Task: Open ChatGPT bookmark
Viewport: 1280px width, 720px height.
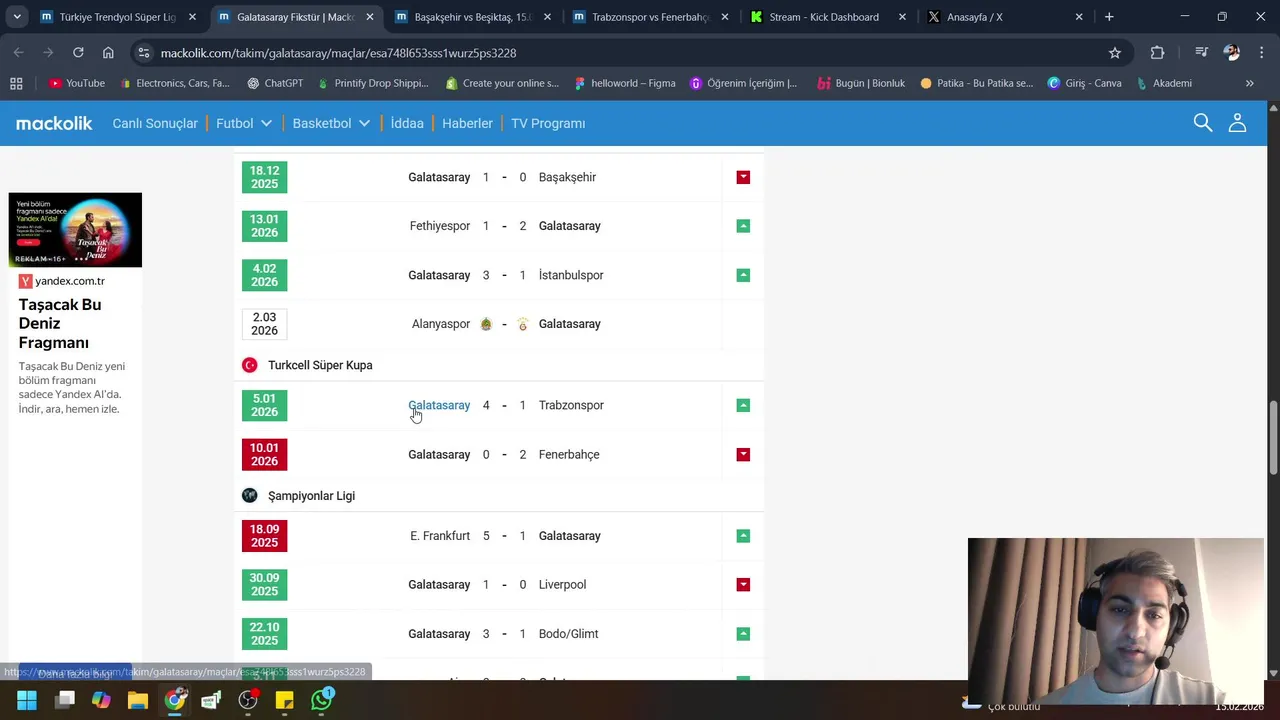Action: [x=275, y=83]
